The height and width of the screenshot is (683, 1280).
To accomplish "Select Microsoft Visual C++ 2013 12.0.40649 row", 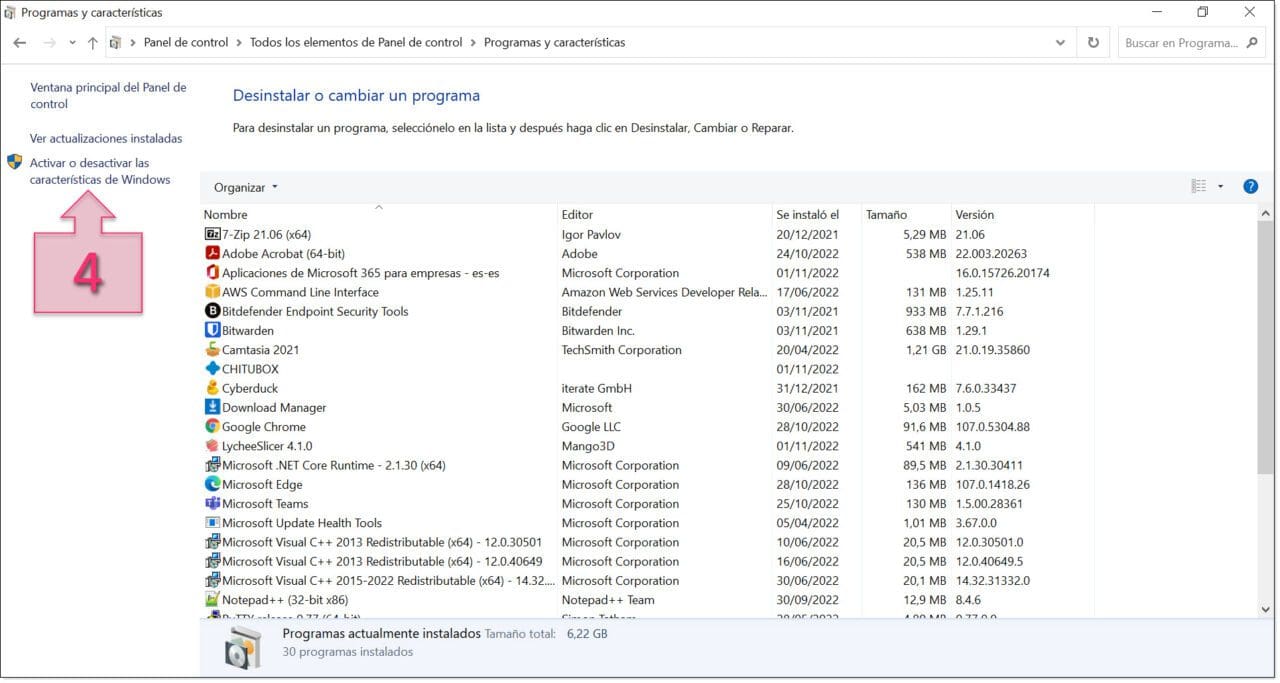I will (648, 561).
